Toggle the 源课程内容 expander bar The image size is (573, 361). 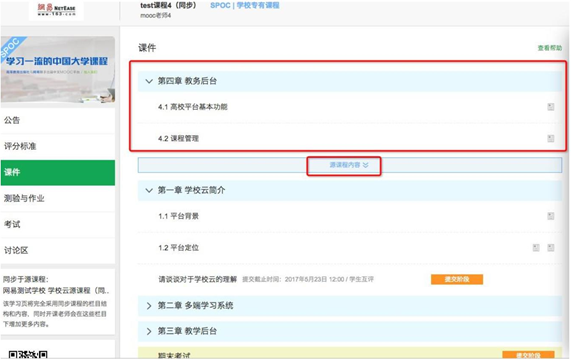click(350, 165)
